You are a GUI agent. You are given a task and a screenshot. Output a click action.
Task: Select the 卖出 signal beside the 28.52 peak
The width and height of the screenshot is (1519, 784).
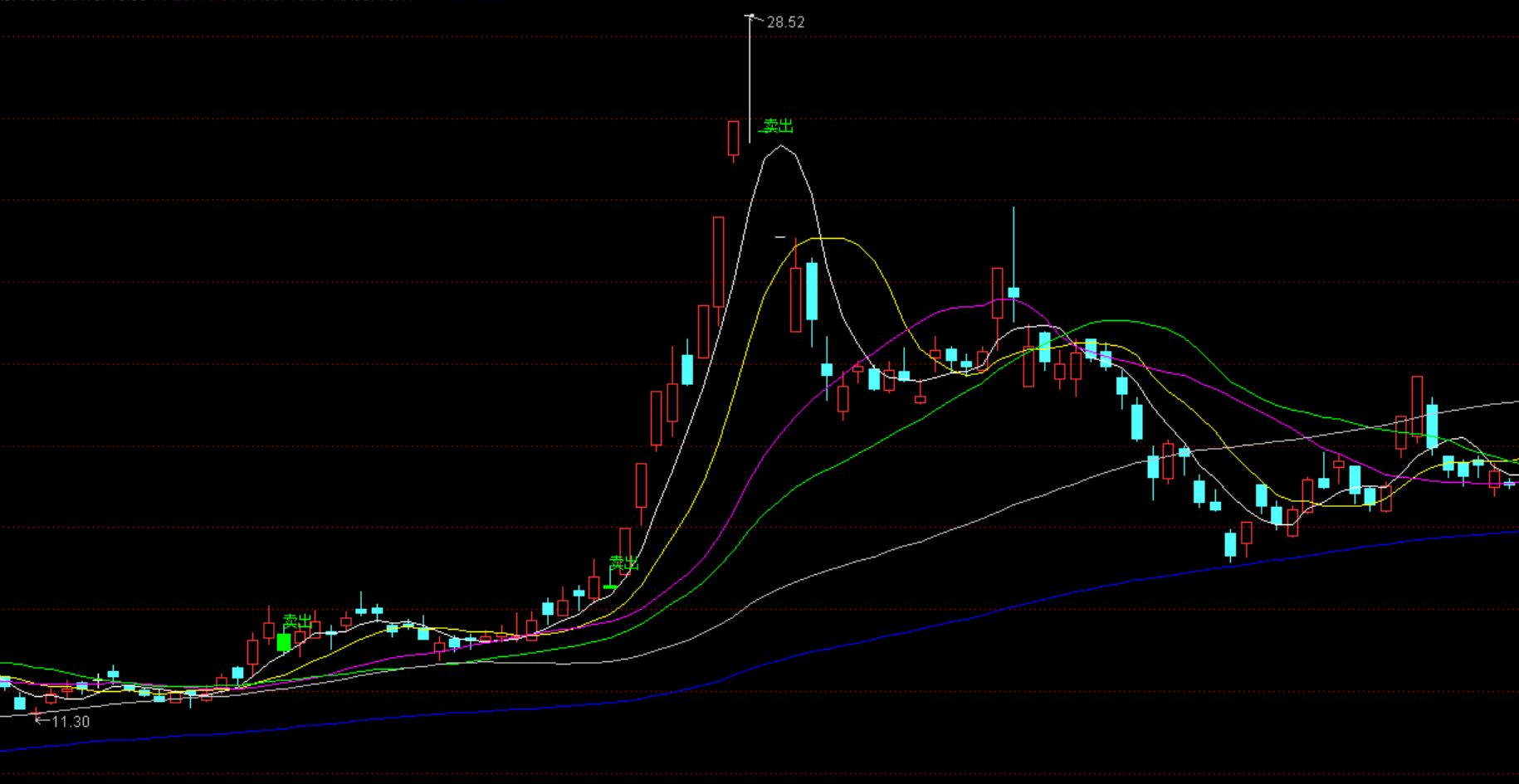pyautogui.click(x=778, y=126)
